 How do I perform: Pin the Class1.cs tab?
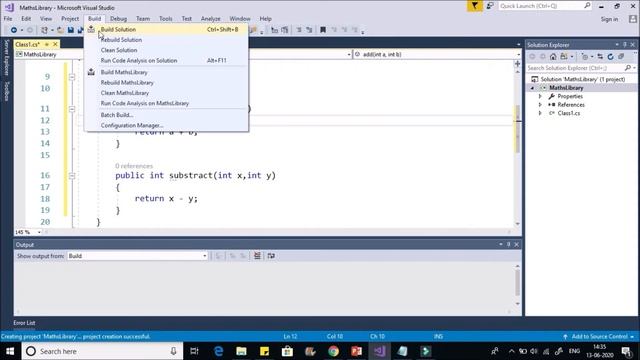click(47, 44)
